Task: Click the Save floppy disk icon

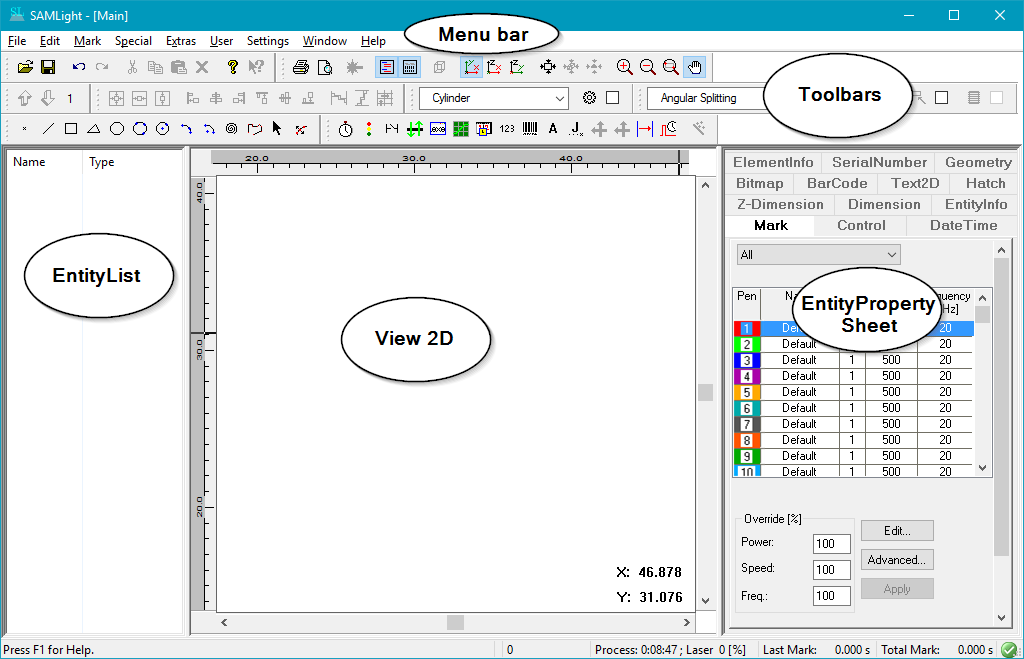Action: 47,67
